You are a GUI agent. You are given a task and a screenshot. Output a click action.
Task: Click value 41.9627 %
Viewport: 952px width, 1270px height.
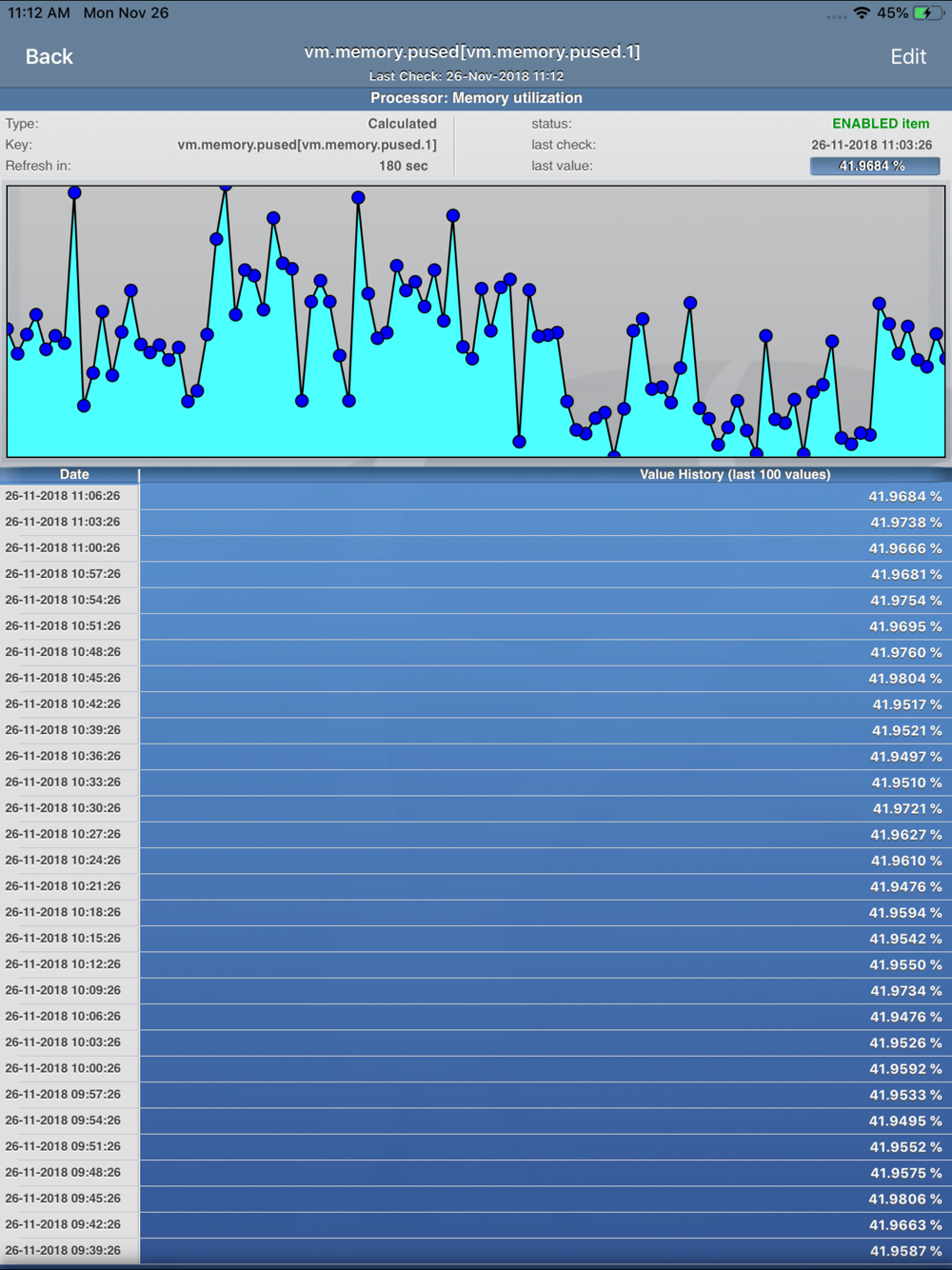(x=906, y=835)
